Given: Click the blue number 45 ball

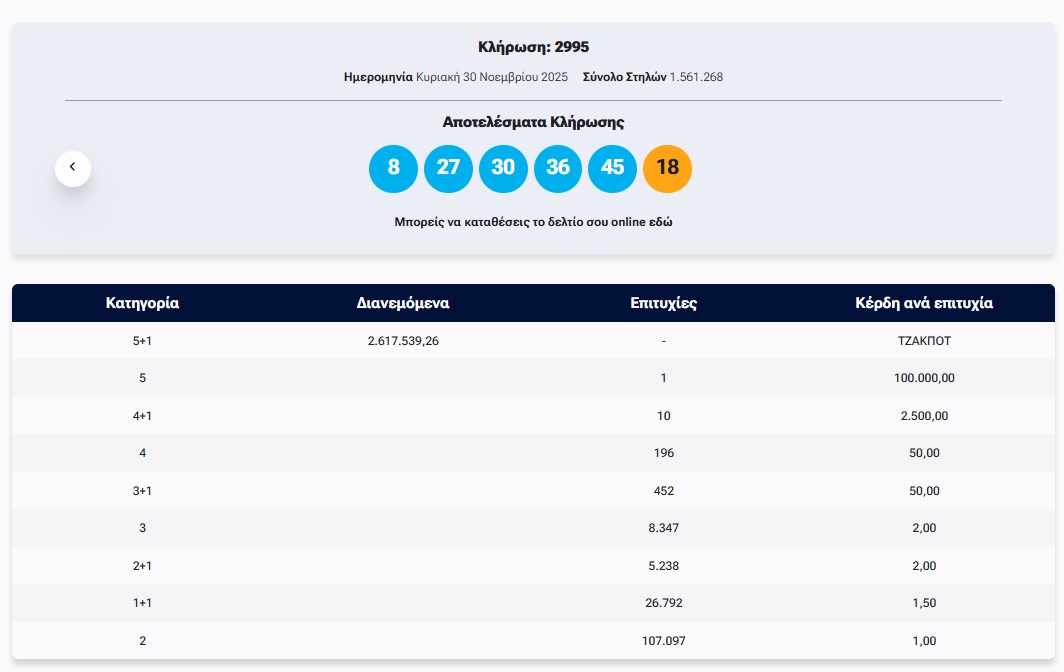Looking at the screenshot, I should coord(612,168).
